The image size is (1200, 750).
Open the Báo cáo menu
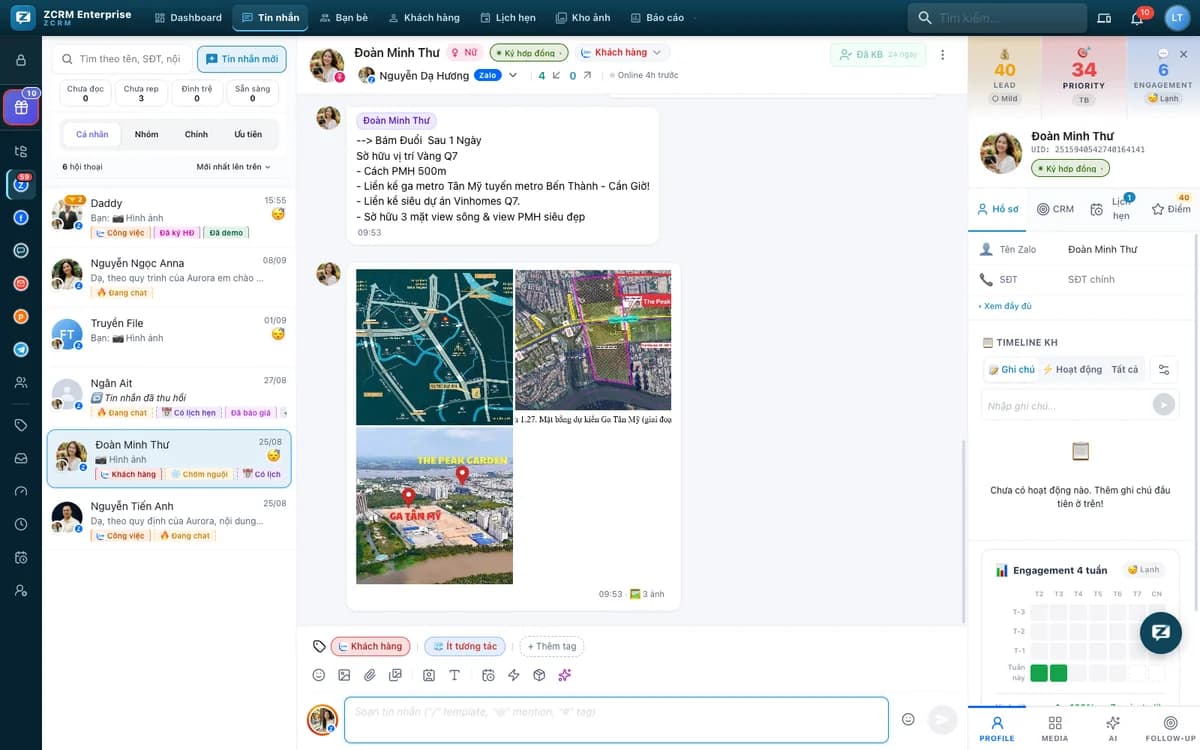(658, 18)
